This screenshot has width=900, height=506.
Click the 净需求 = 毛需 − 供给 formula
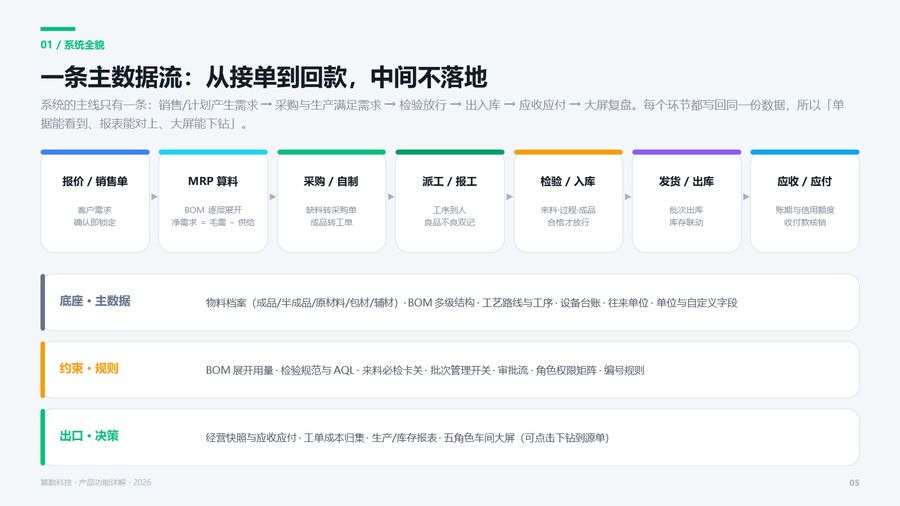(213, 222)
